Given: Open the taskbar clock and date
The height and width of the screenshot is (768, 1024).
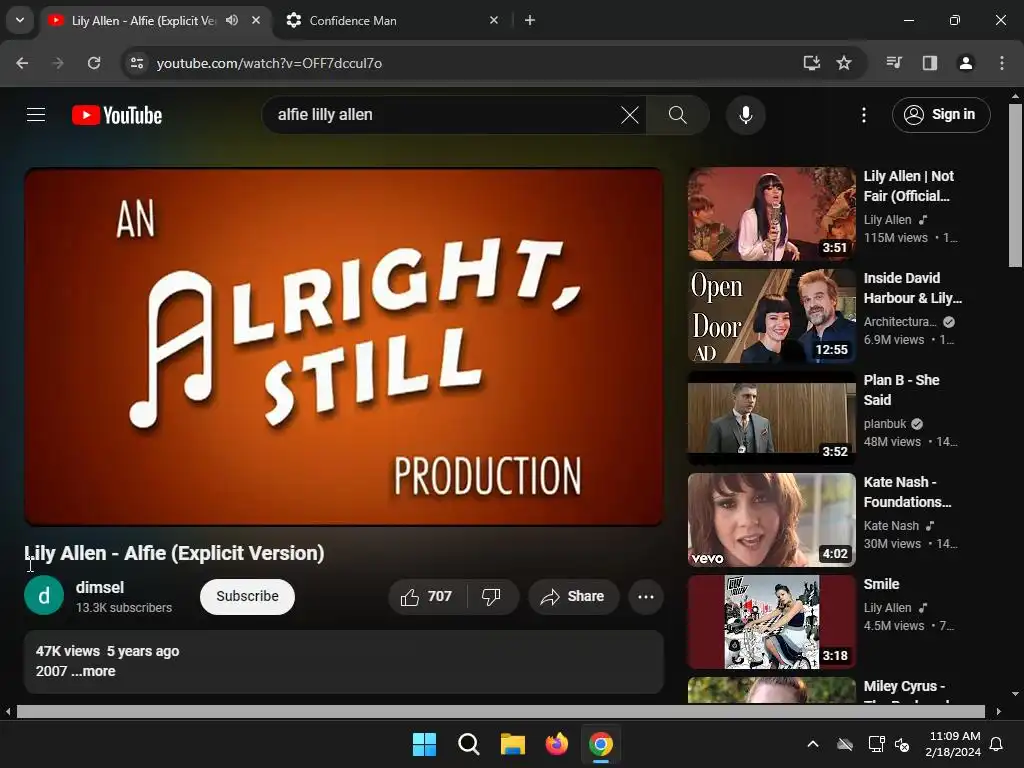Looking at the screenshot, I should (x=953, y=744).
